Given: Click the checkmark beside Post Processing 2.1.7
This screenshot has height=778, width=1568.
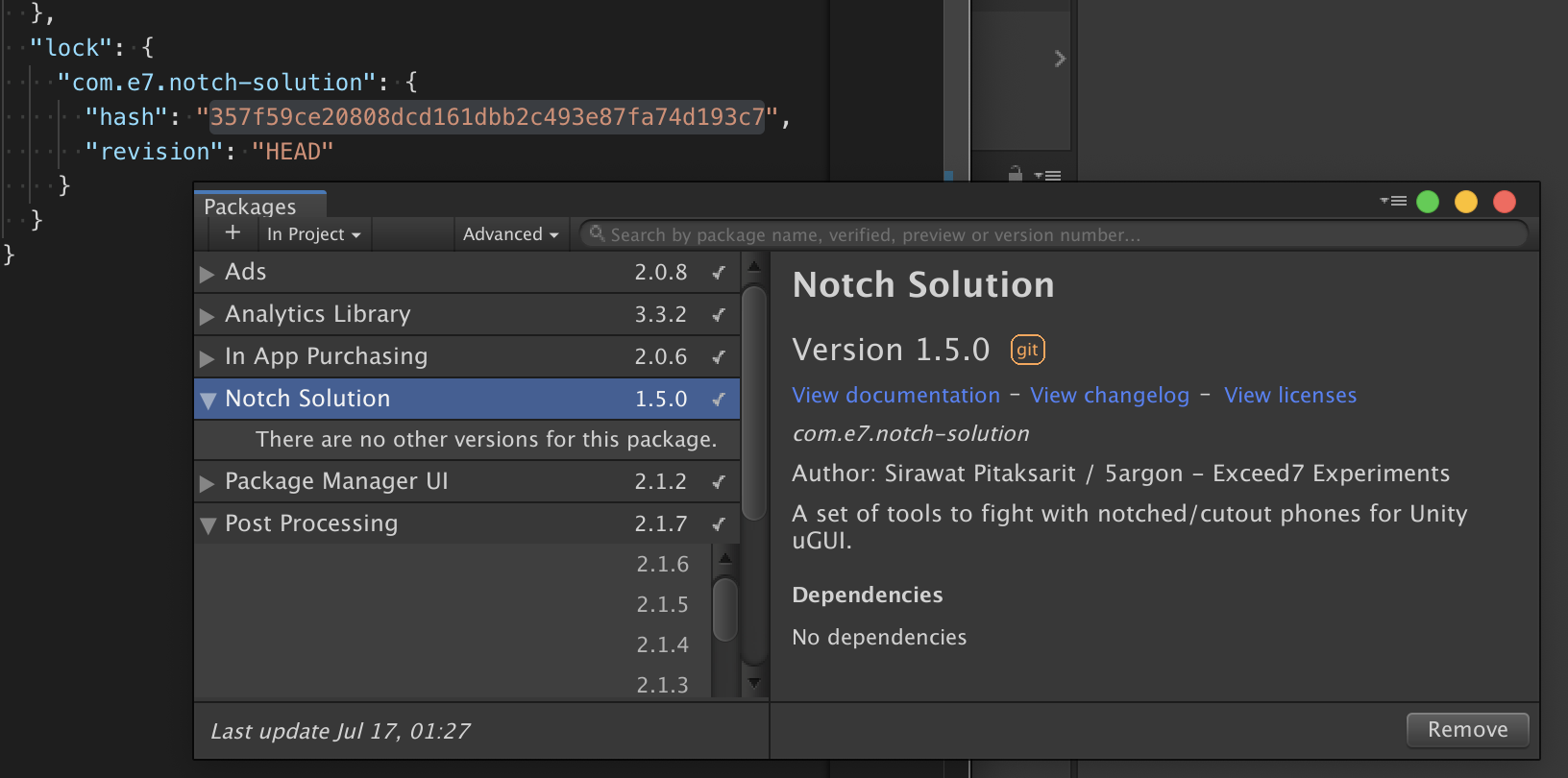Looking at the screenshot, I should point(718,524).
